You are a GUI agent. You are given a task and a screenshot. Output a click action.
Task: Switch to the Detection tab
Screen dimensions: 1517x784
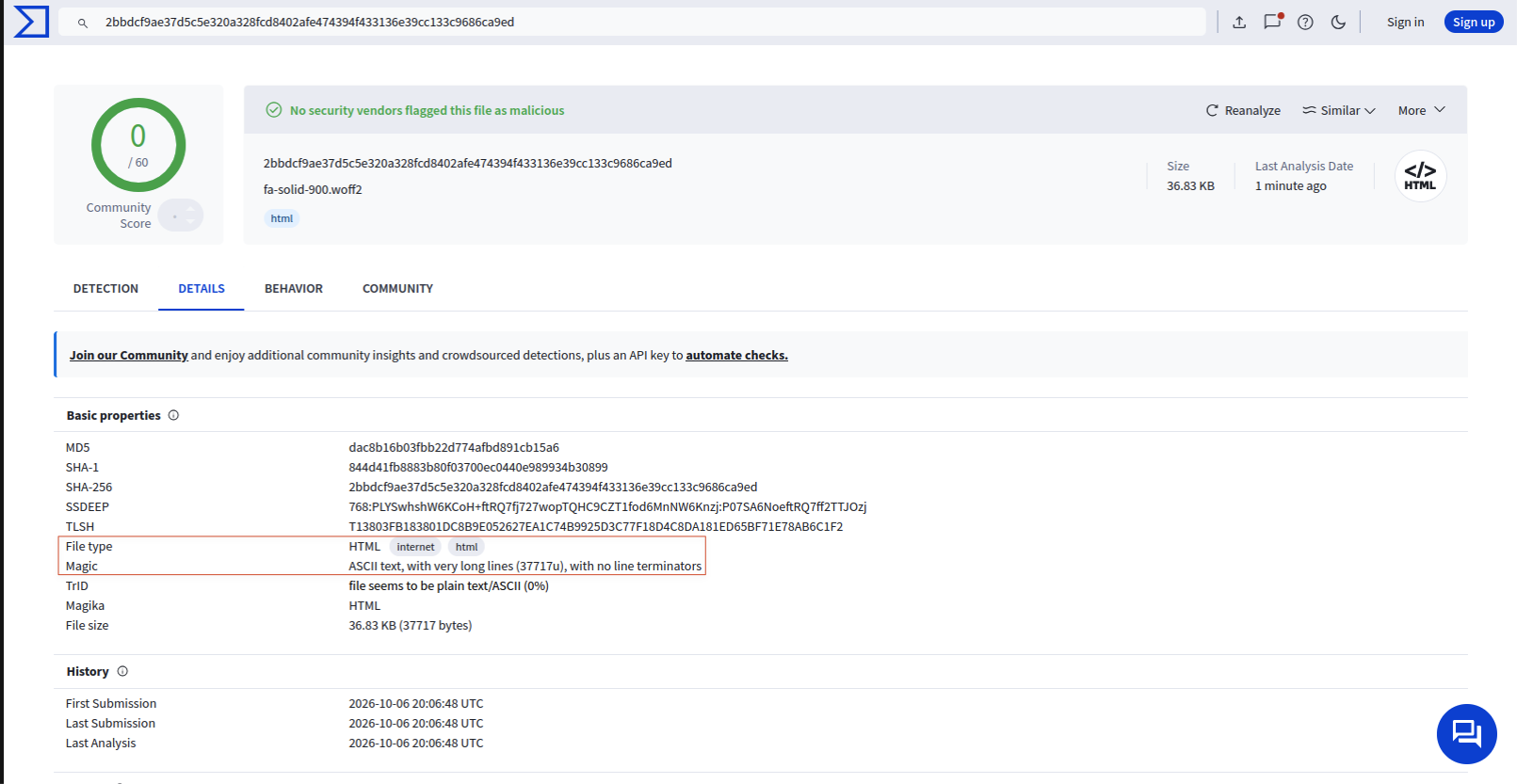coord(105,289)
